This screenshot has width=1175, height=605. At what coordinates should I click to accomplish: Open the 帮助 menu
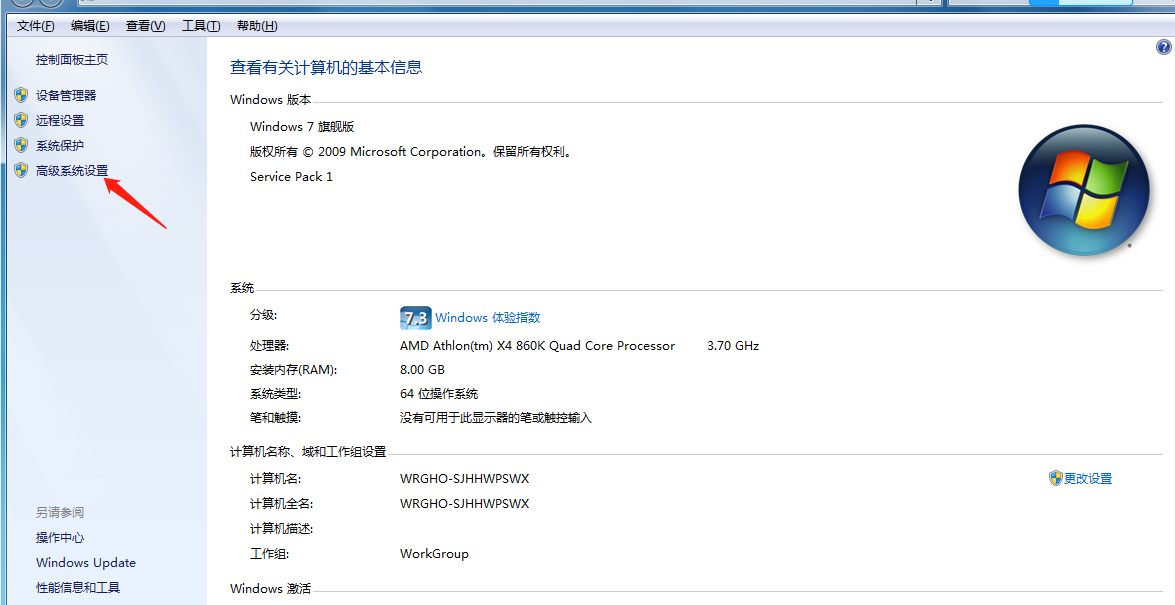tap(256, 25)
